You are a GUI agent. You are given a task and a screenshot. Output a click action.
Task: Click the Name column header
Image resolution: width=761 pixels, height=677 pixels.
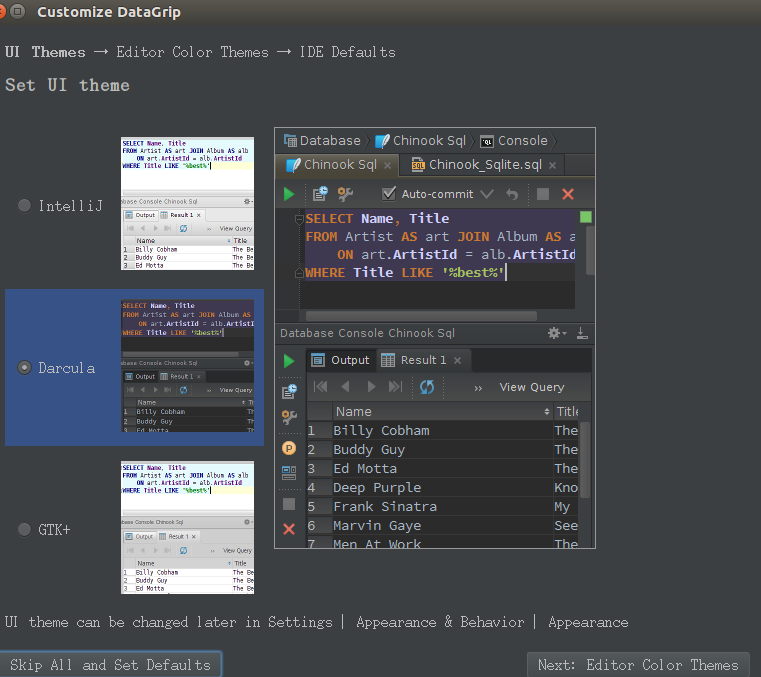443,412
